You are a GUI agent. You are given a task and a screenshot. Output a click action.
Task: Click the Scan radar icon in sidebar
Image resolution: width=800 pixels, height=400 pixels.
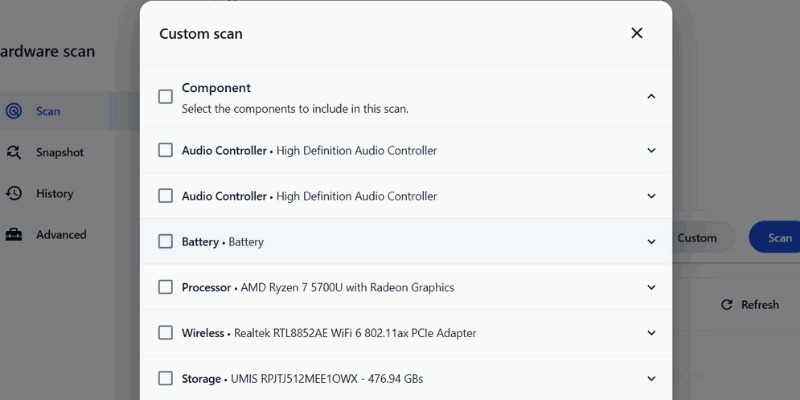[x=14, y=111]
